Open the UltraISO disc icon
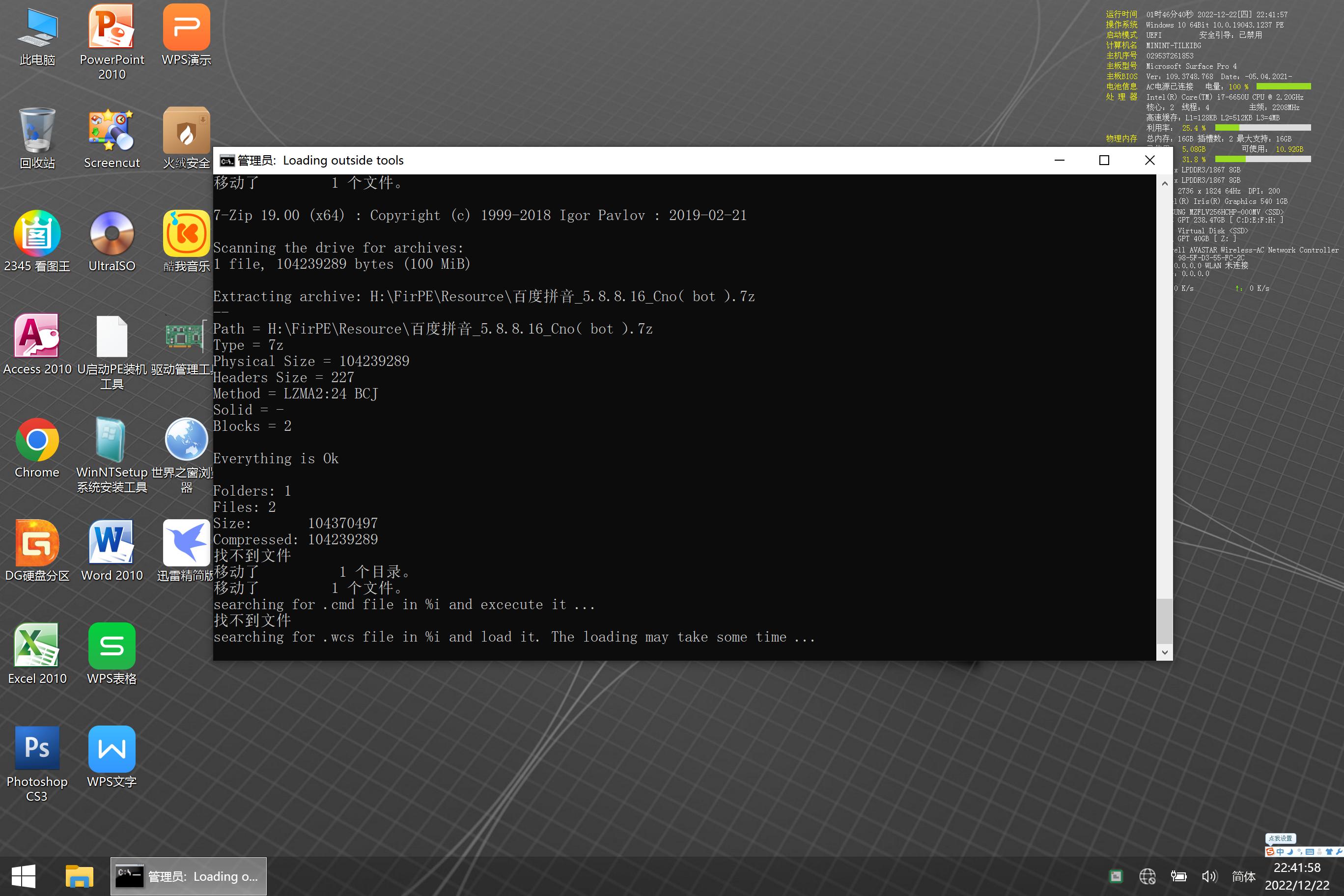Screen dimensions: 1344x896 tap(112, 241)
